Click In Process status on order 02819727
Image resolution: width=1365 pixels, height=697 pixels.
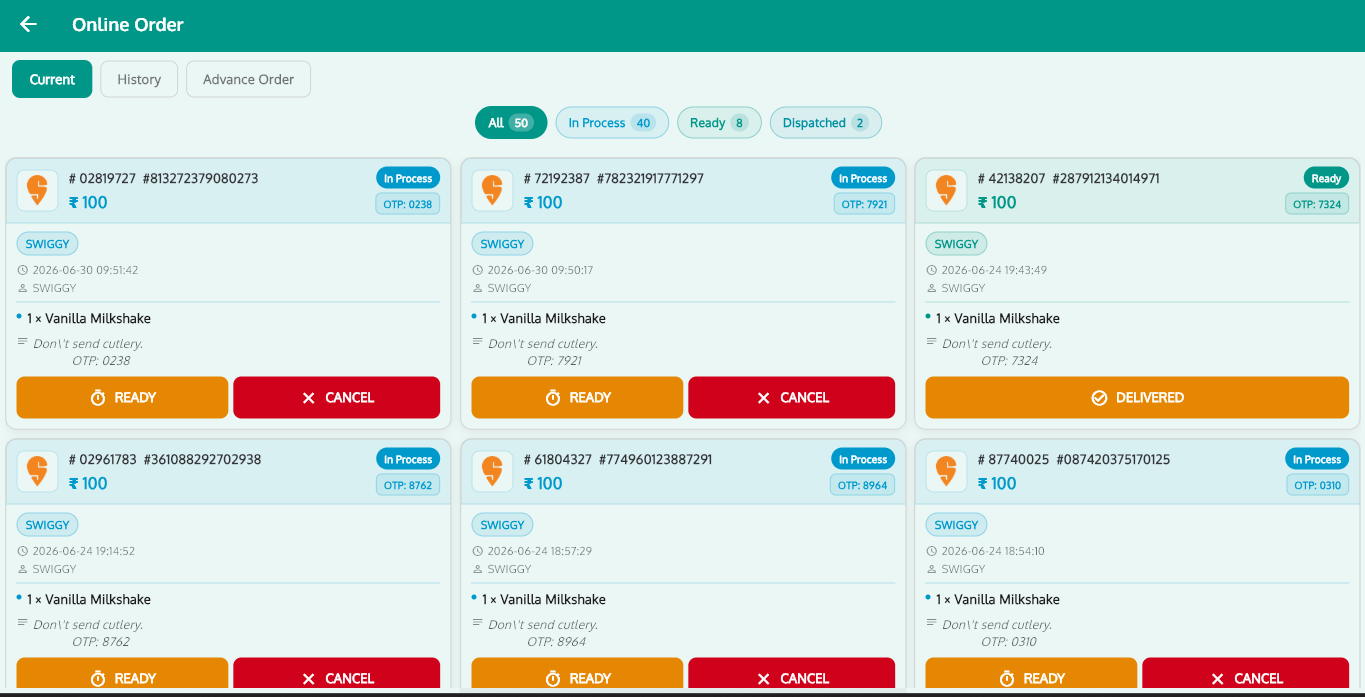tap(408, 178)
